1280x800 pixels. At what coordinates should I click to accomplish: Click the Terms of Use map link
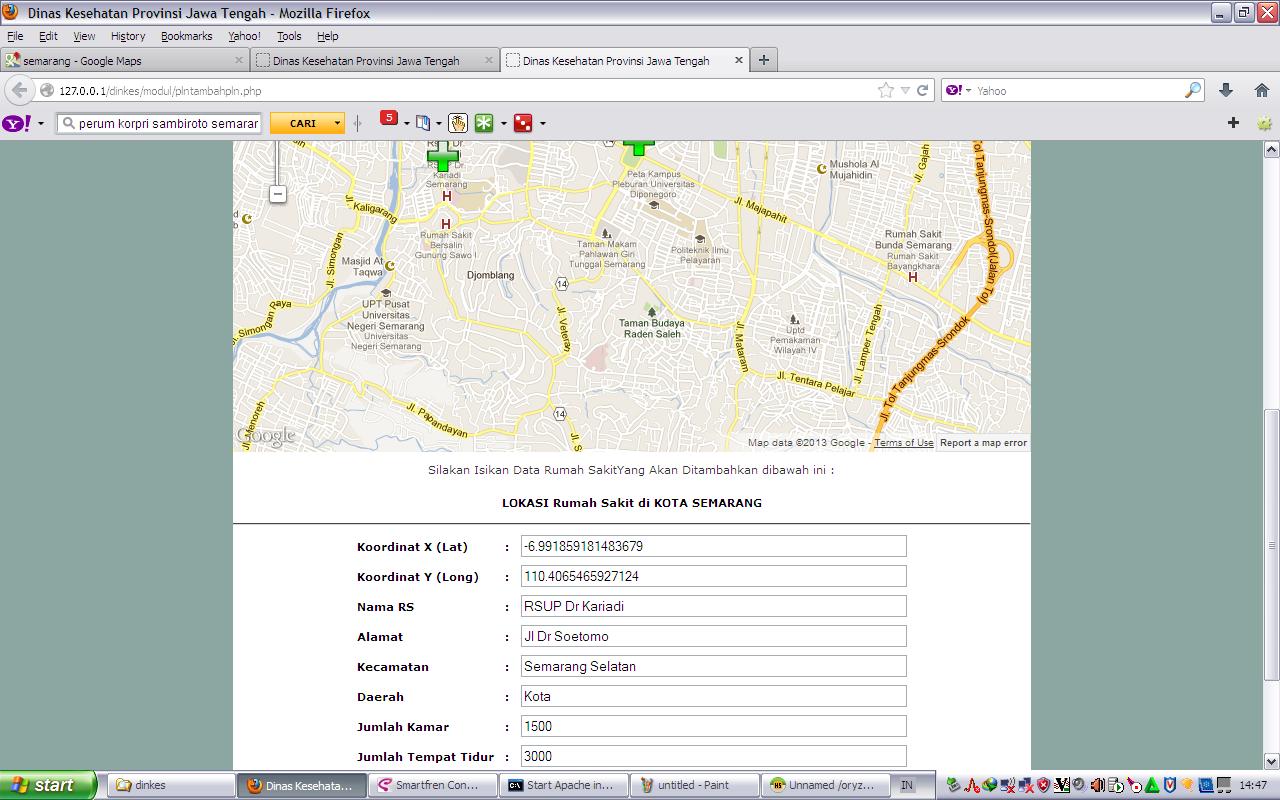pyautogui.click(x=903, y=443)
